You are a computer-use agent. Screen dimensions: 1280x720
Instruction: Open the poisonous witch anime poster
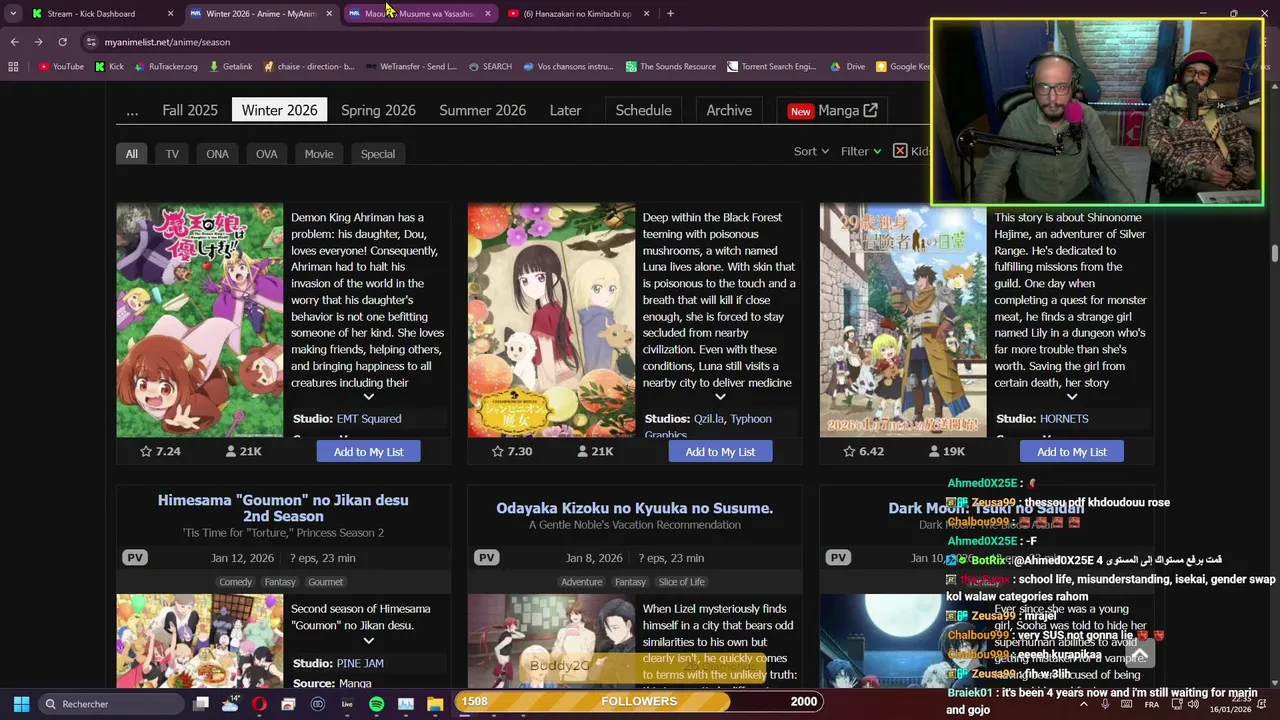pos(552,320)
